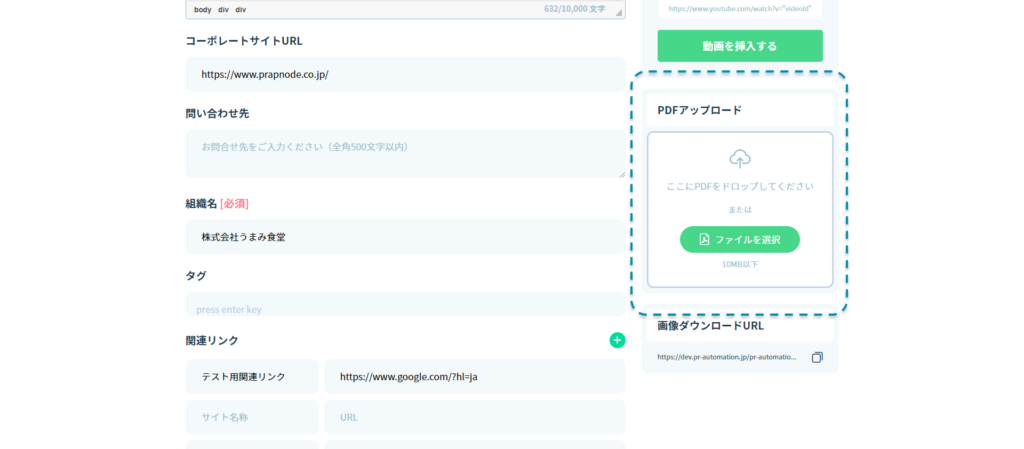Viewport: 1024px width, 449px height.
Task: Click the テスト用関連リンク site name field
Action: click(x=252, y=377)
